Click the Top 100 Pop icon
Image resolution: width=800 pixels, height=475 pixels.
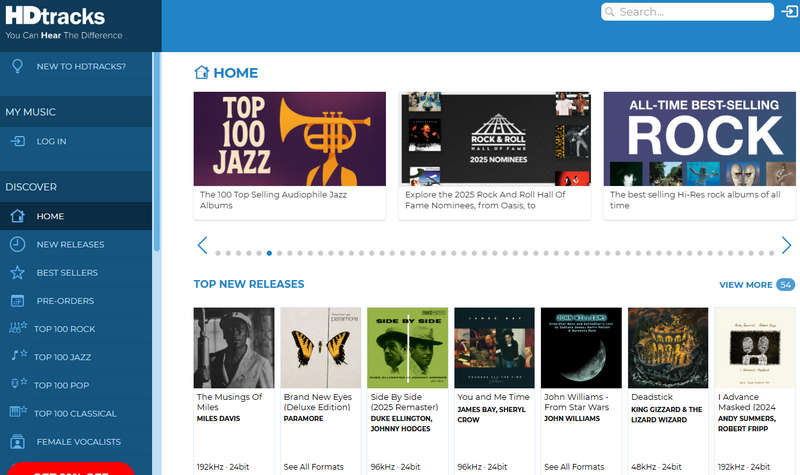click(x=19, y=384)
